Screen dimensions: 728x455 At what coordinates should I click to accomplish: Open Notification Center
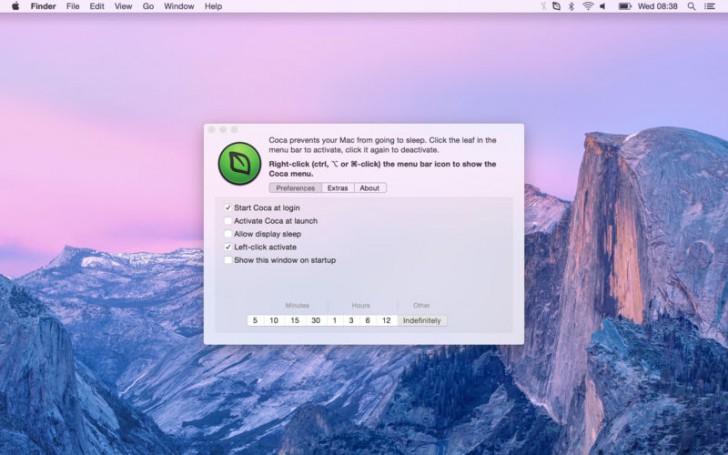(x=709, y=6)
